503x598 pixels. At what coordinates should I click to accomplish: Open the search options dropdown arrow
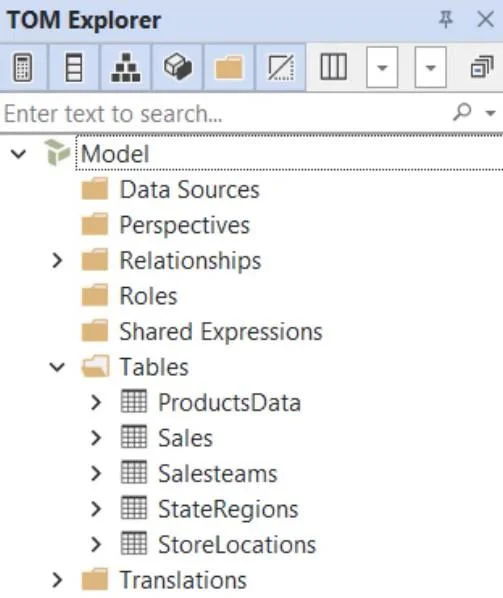click(490, 113)
